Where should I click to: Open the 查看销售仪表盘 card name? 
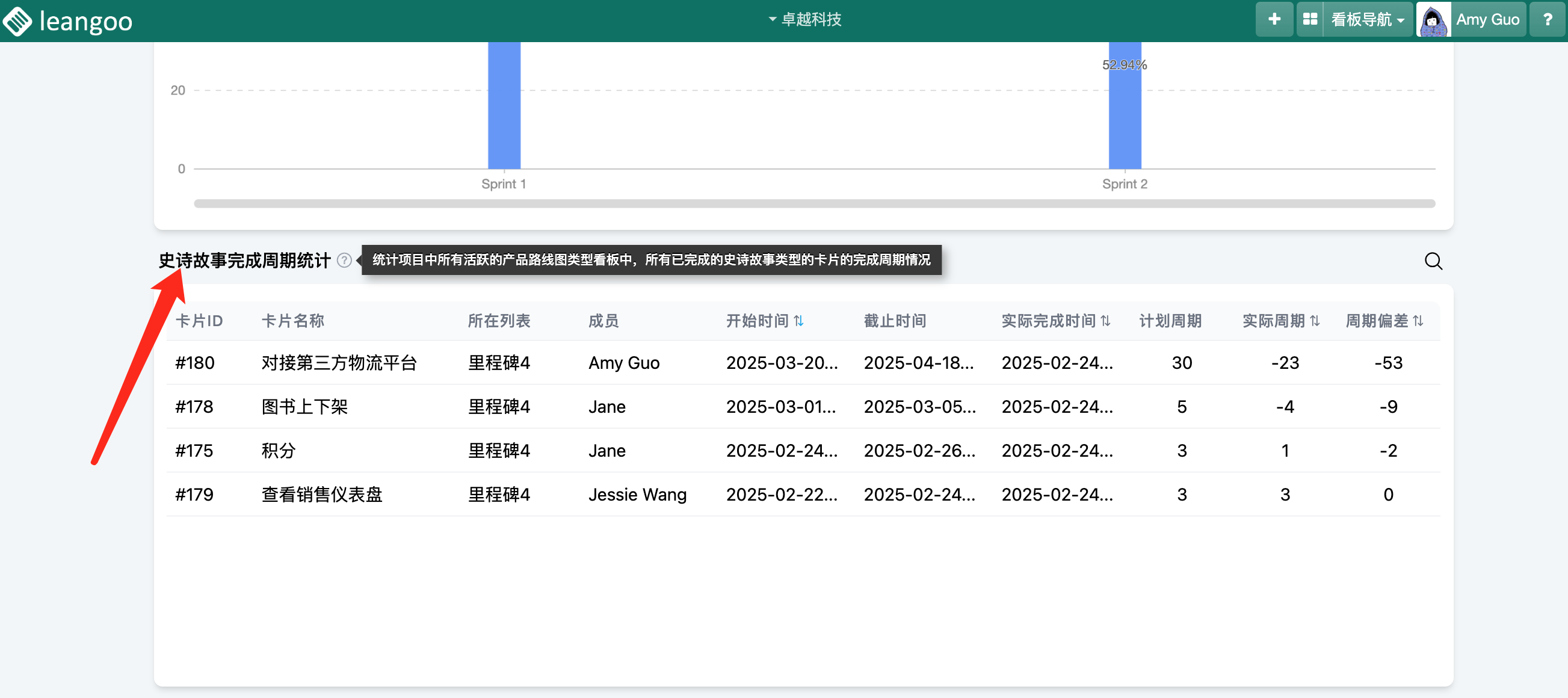click(321, 494)
